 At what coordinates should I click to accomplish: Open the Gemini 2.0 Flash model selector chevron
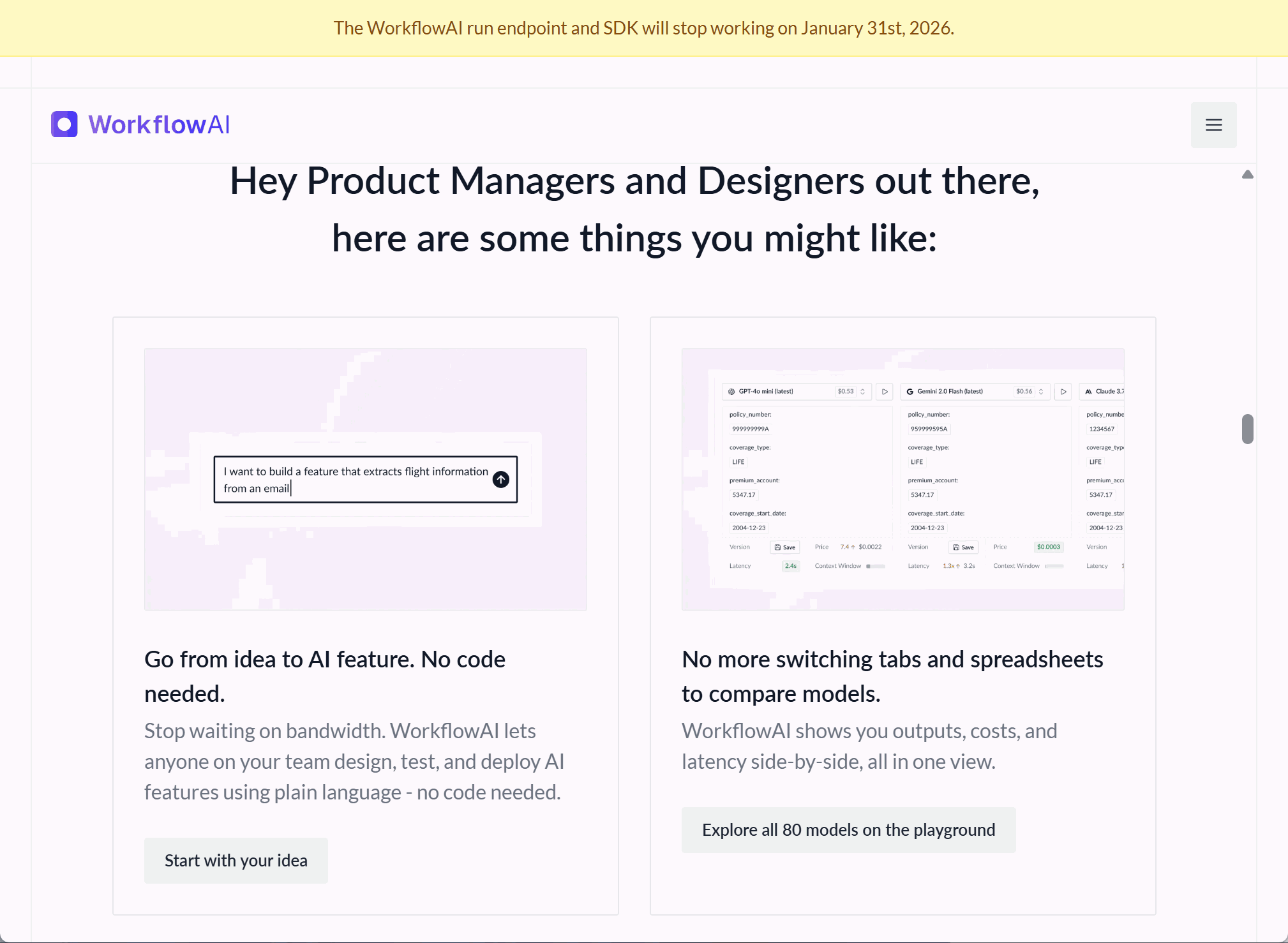coord(1041,392)
